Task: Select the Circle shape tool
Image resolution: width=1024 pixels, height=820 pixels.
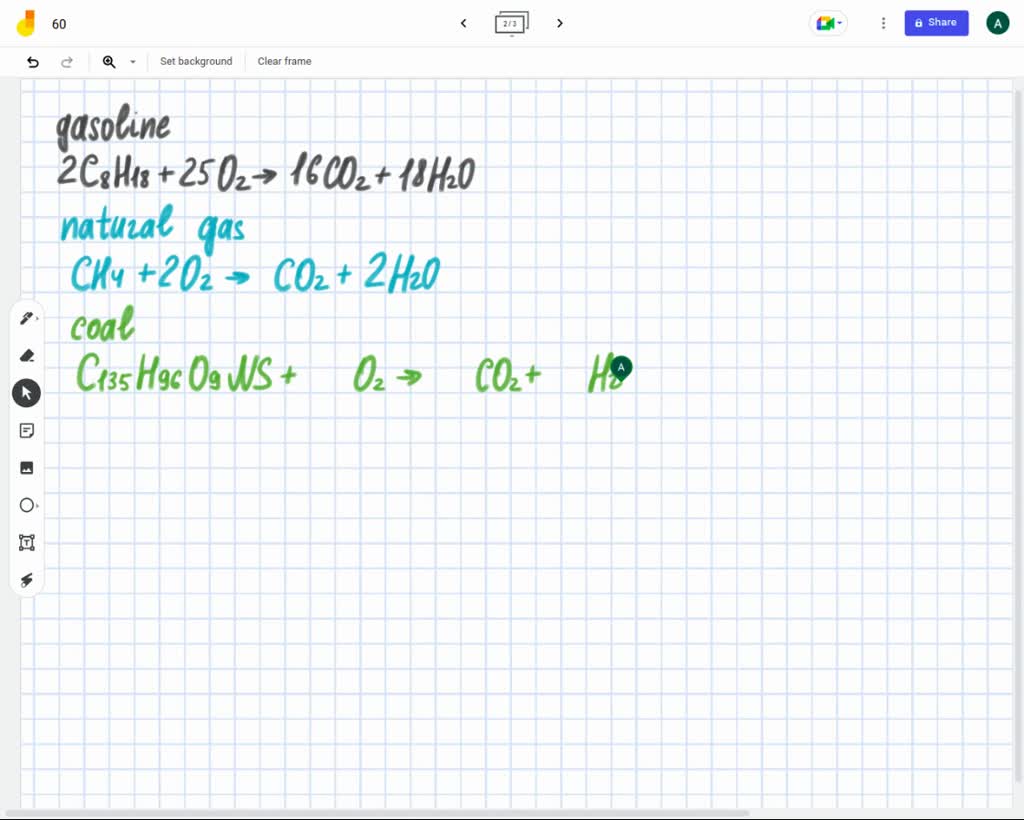Action: click(27, 505)
